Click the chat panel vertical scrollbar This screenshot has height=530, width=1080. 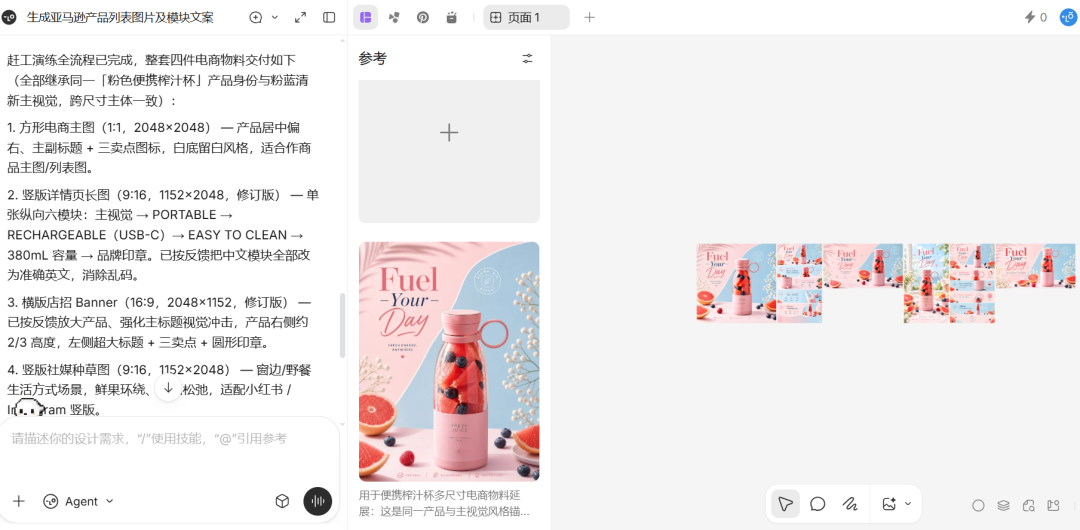pyautogui.click(x=342, y=325)
